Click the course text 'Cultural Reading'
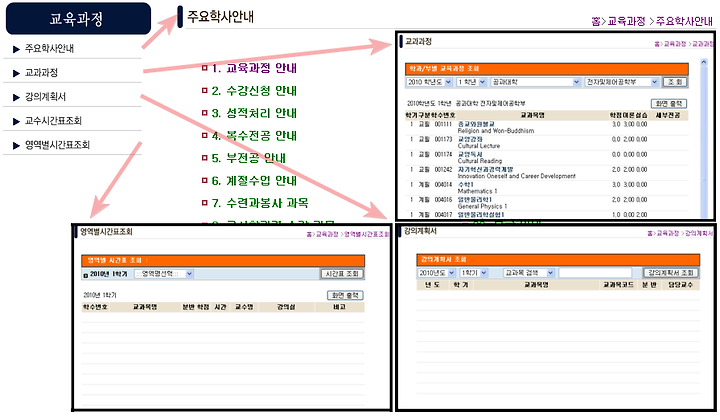Image resolution: width=720 pixels, height=420 pixels. 479,161
